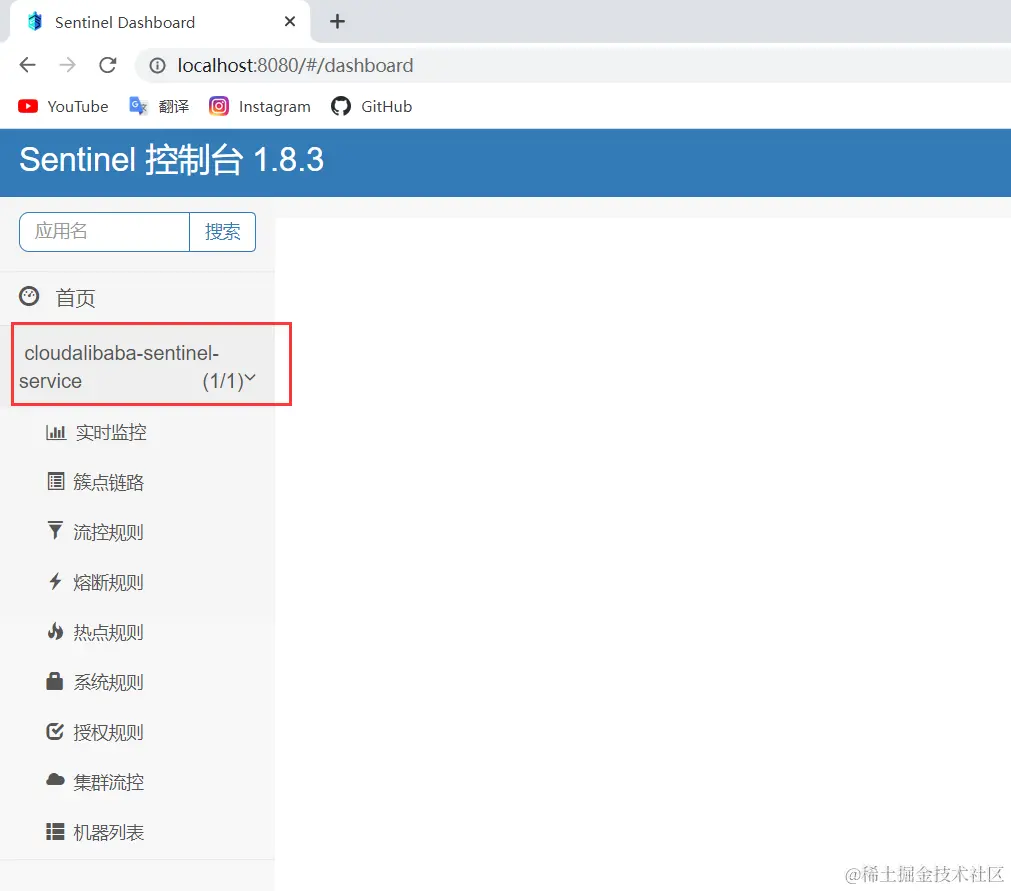Click the flame icon for 热点规则
The width and height of the screenshot is (1011, 891).
click(x=55, y=631)
